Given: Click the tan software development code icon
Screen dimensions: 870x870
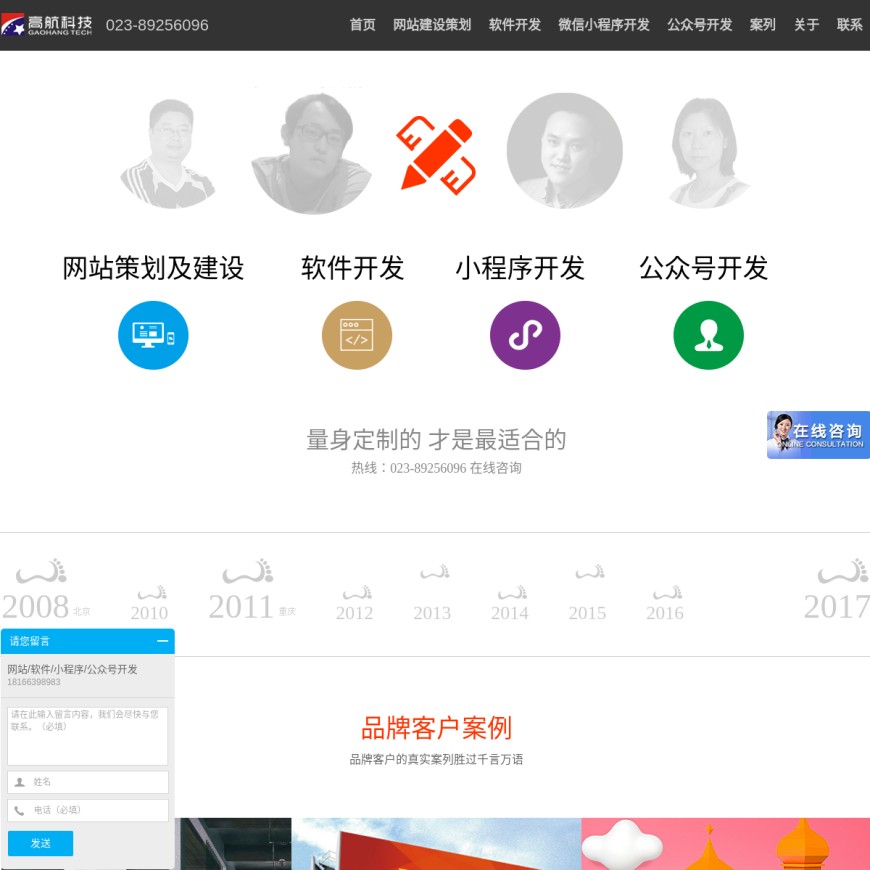Looking at the screenshot, I should tap(357, 335).
